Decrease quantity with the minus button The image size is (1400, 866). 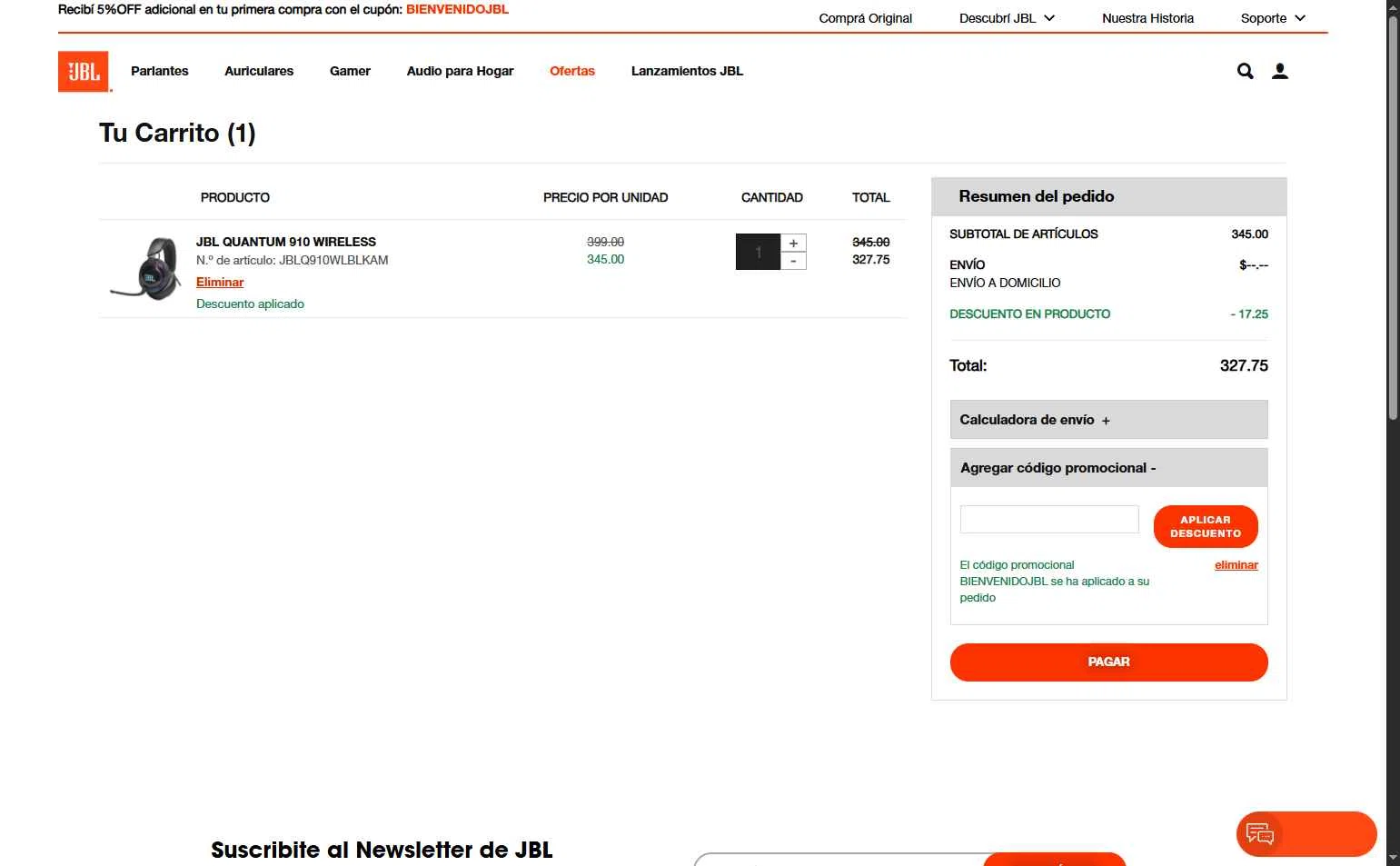click(x=793, y=261)
